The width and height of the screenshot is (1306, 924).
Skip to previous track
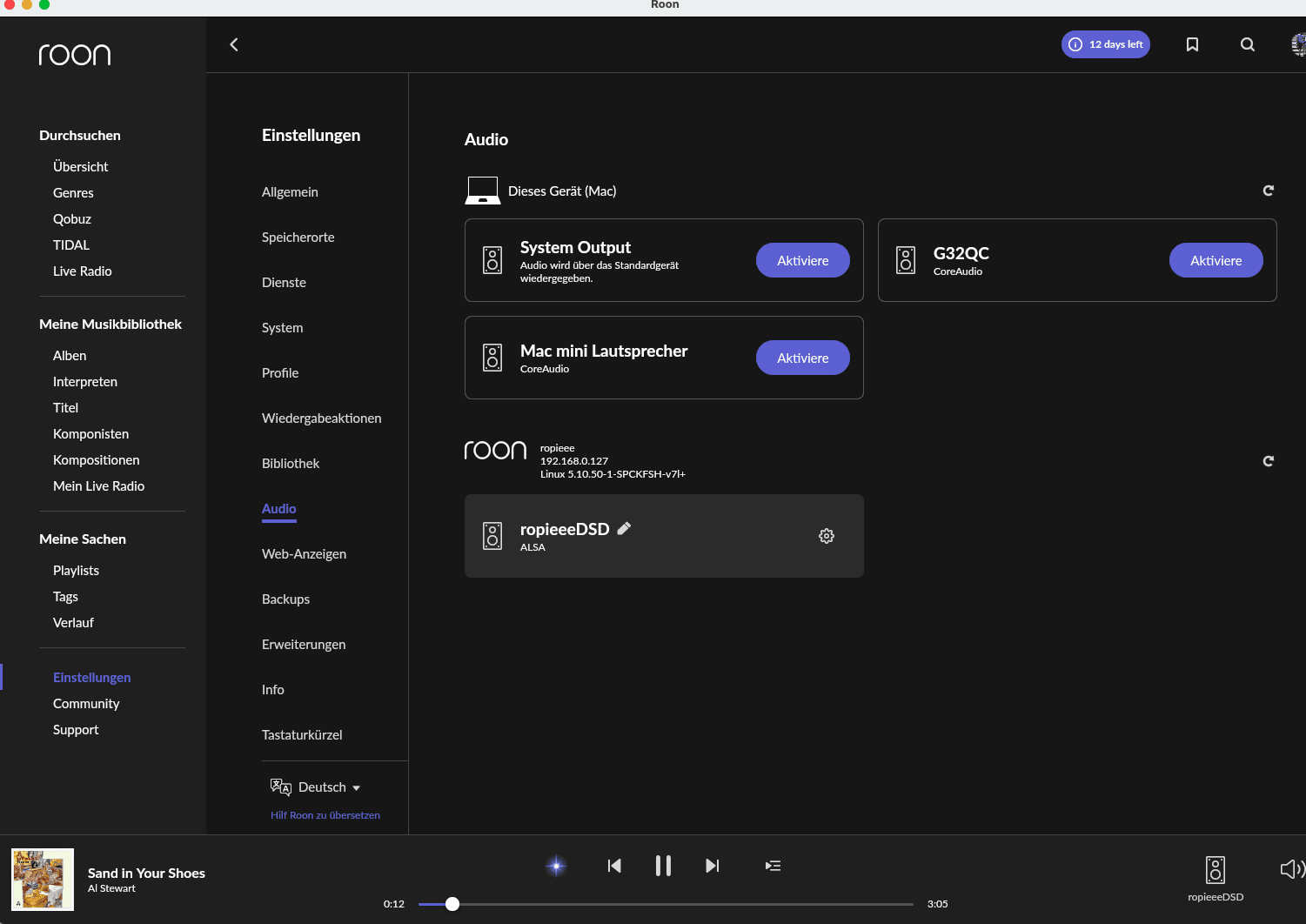coord(614,866)
